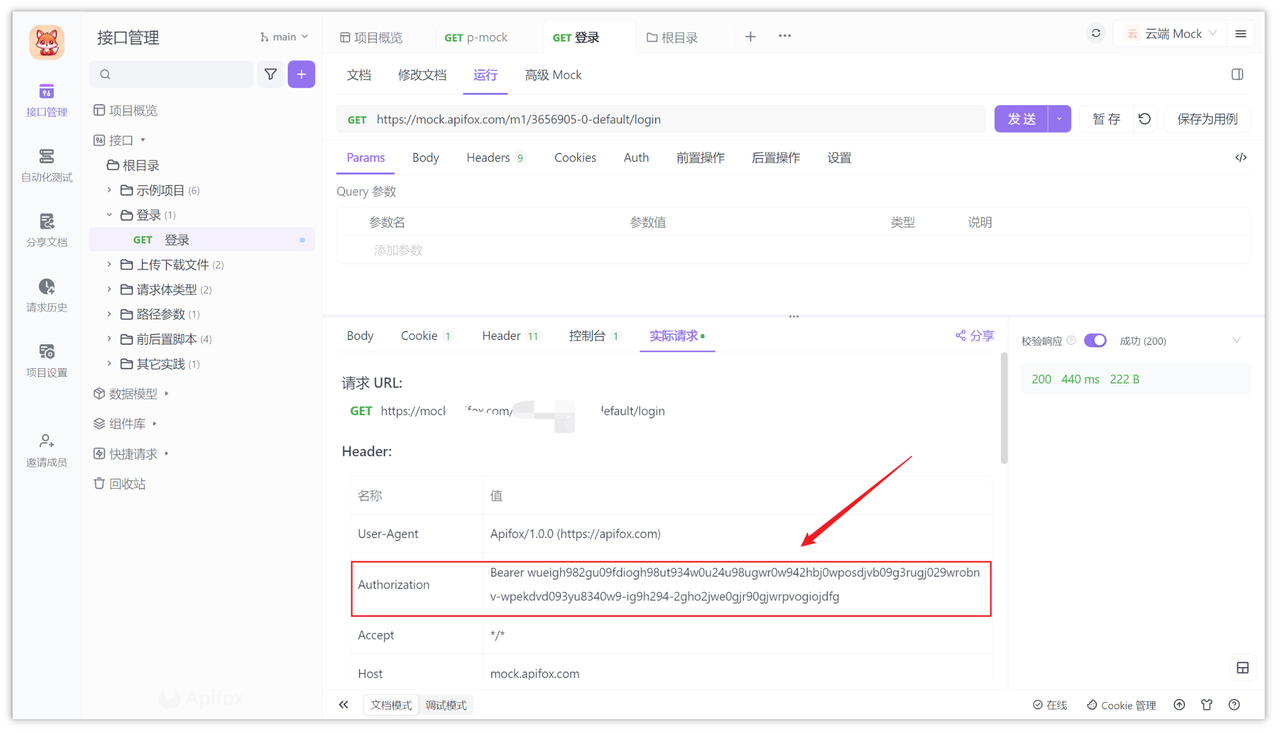Click the 分享 share link
The height and width of the screenshot is (732, 1280).
pos(975,336)
